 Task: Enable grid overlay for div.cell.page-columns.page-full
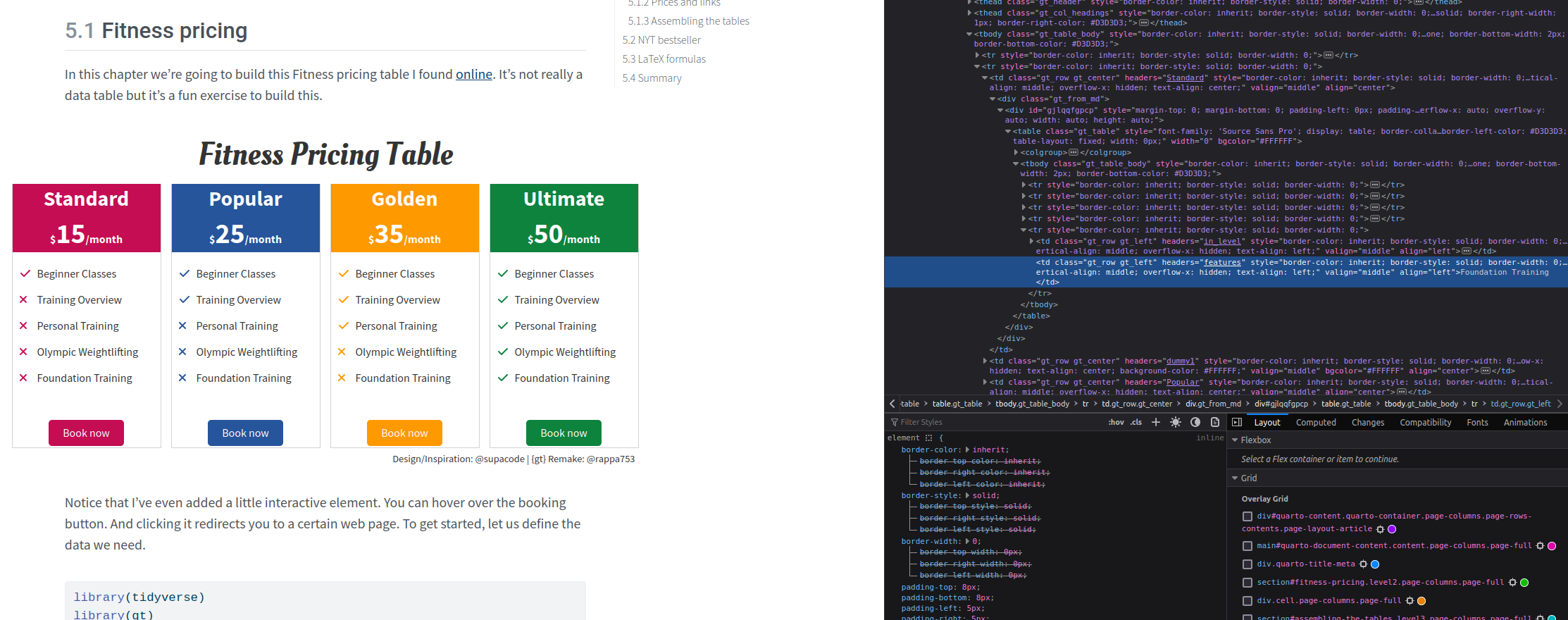(x=1247, y=601)
